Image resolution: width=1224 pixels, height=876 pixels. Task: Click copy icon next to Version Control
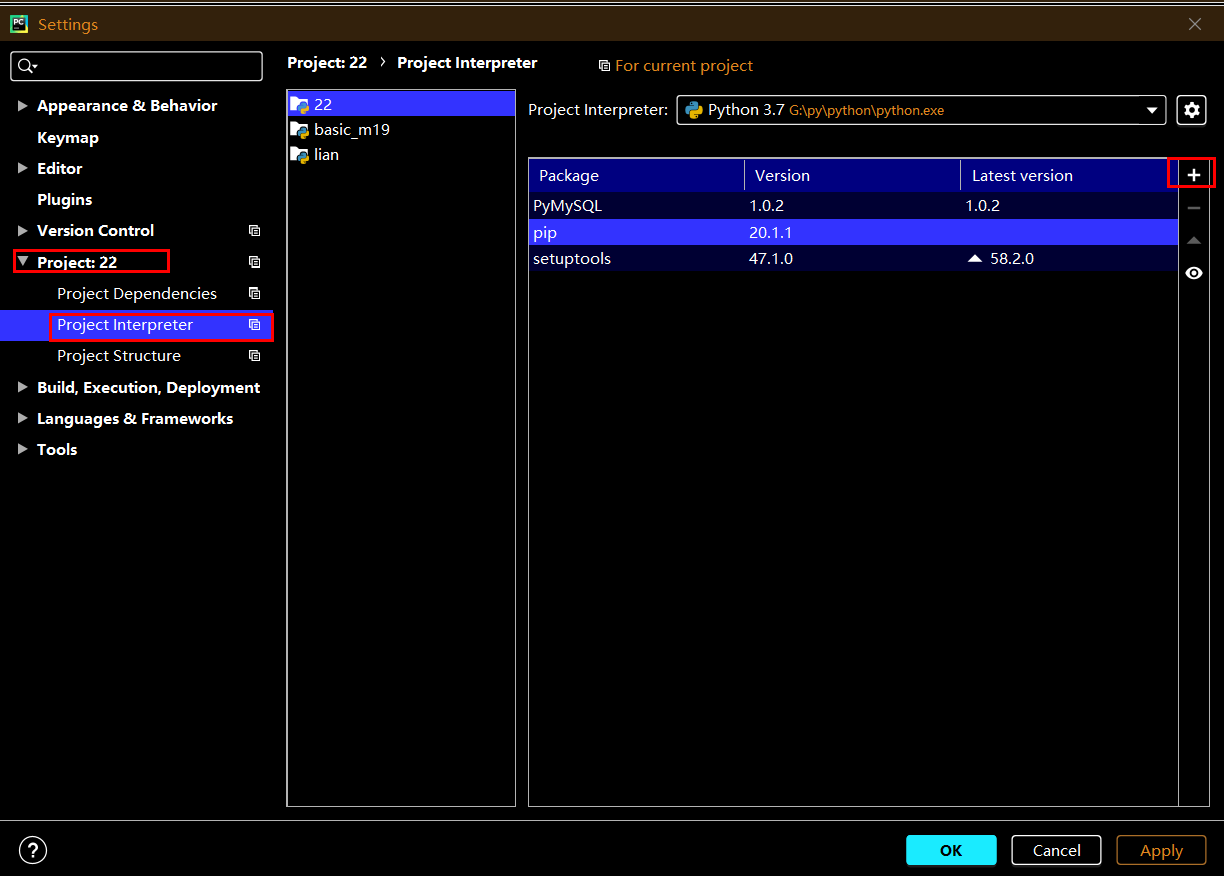pyautogui.click(x=254, y=231)
